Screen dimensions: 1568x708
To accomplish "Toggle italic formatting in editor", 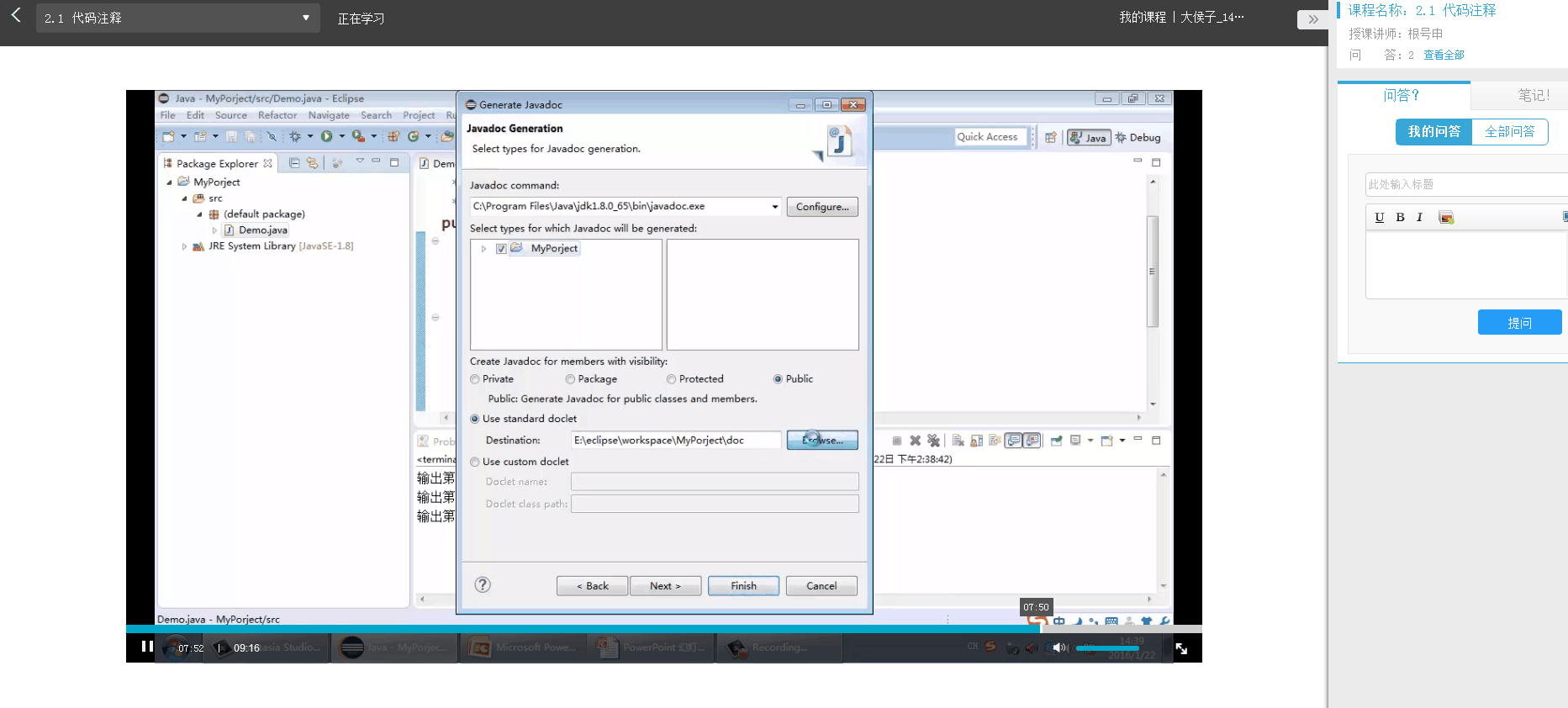I will coord(1419,217).
